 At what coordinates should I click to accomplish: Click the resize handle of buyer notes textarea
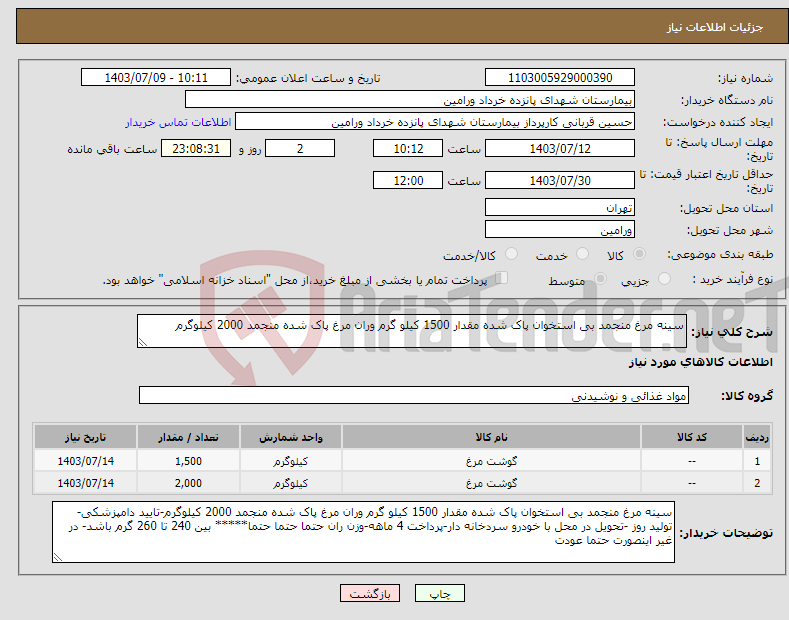pyautogui.click(x=58, y=557)
